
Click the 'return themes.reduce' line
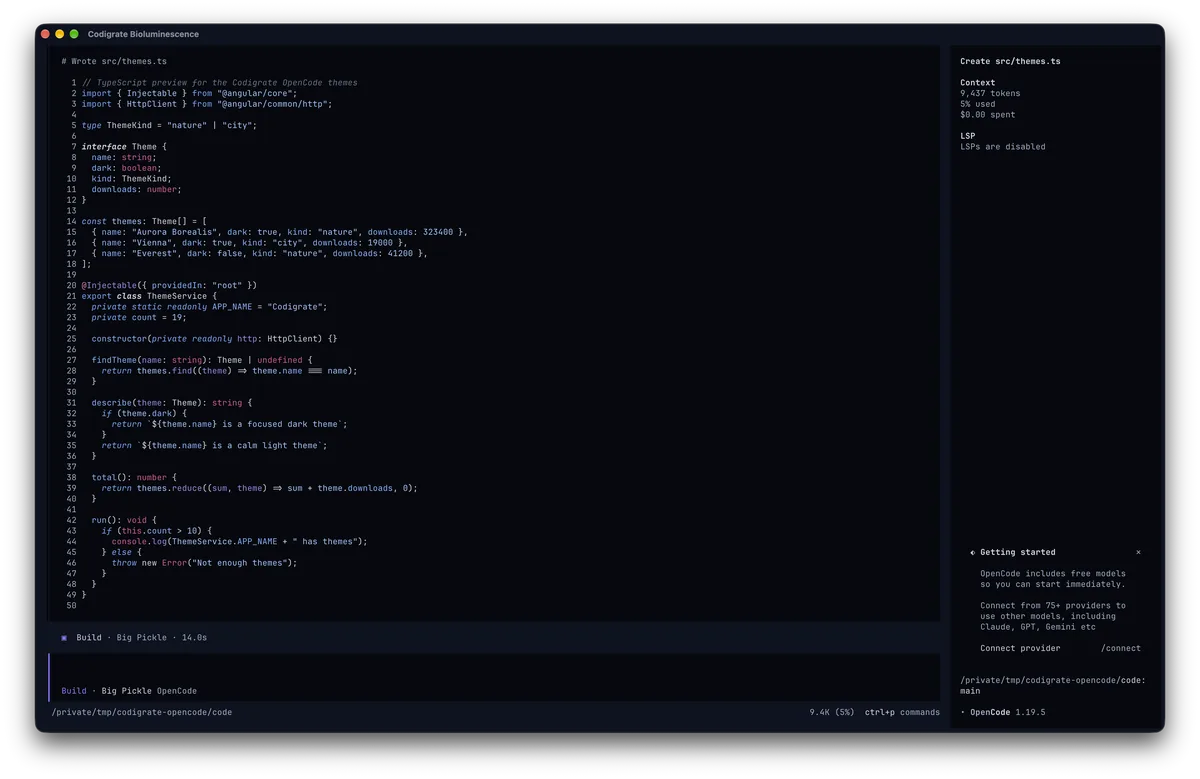260,488
